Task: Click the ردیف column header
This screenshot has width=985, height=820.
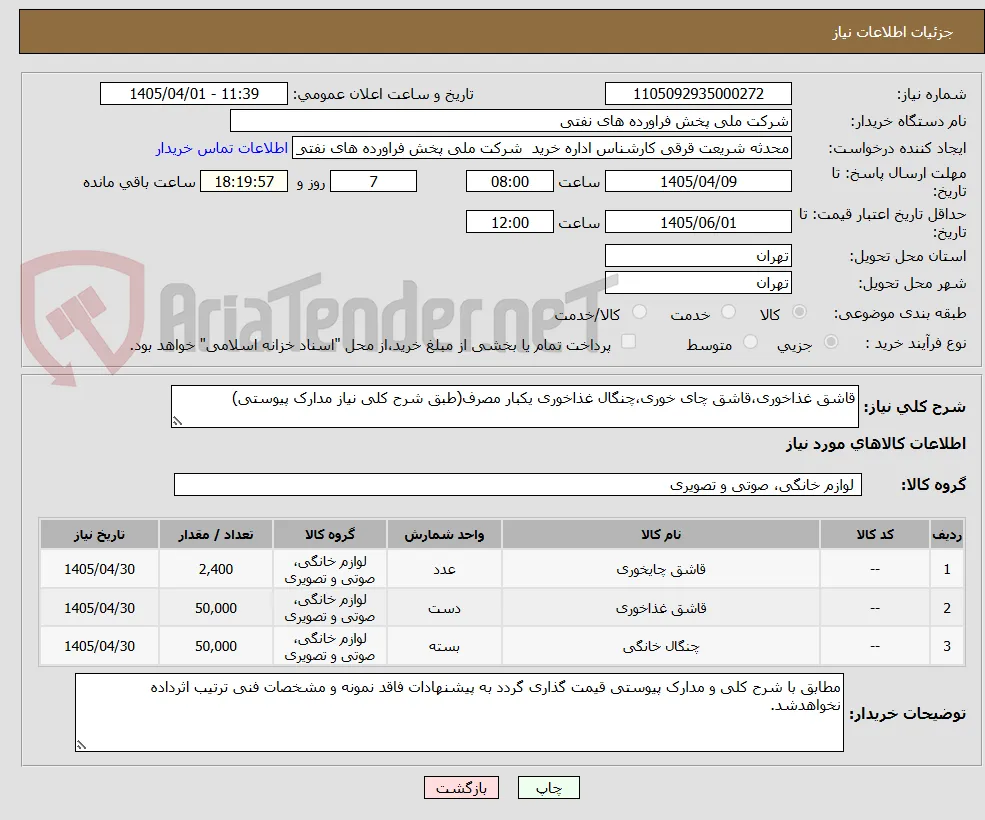Action: tap(947, 534)
